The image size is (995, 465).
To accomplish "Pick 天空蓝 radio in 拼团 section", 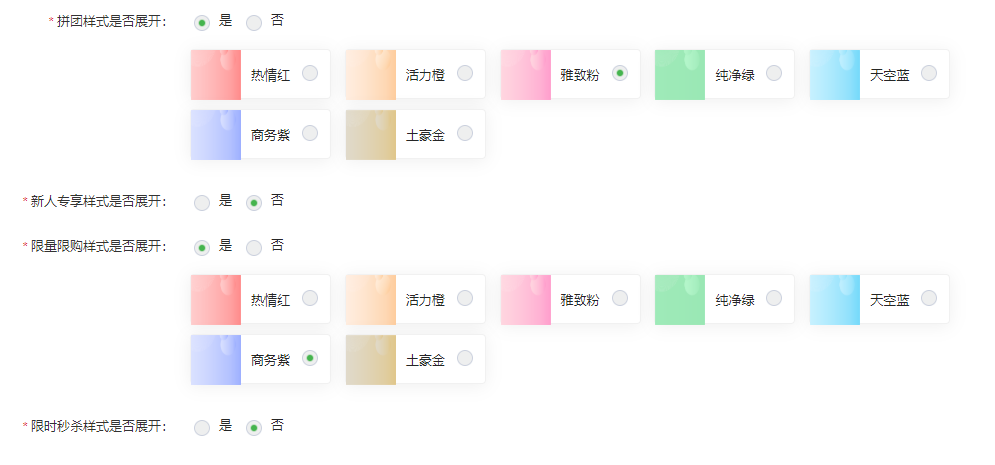I will [x=928, y=73].
